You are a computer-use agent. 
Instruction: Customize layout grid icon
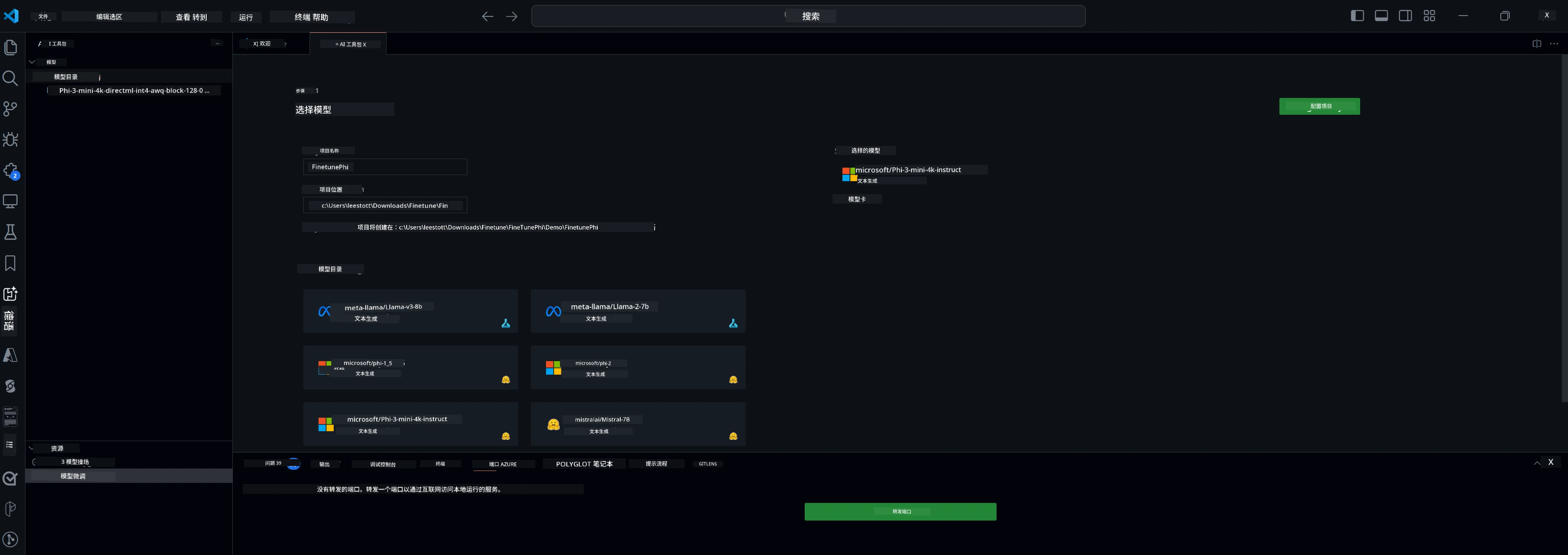(1429, 16)
